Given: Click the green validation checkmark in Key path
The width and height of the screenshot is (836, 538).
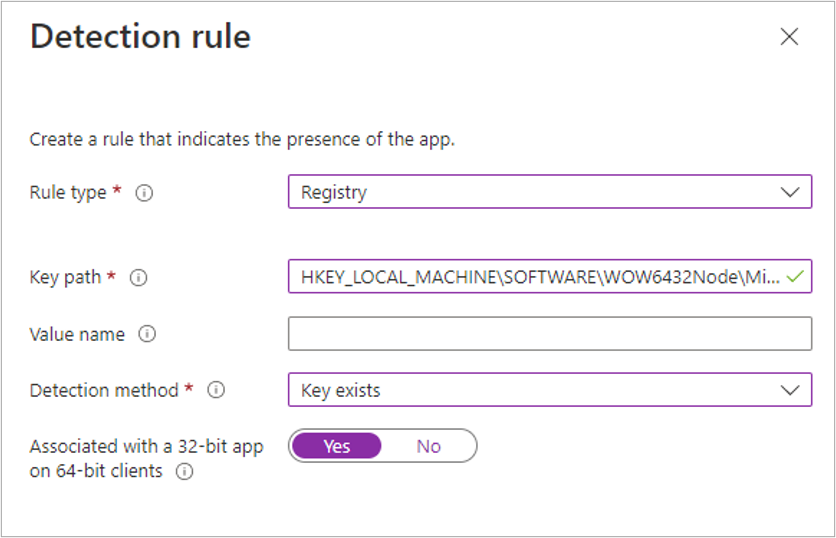Looking at the screenshot, I should point(795,277).
